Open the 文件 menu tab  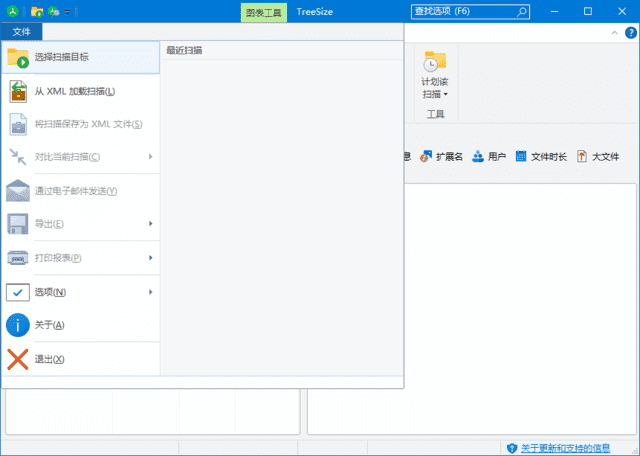pos(22,32)
